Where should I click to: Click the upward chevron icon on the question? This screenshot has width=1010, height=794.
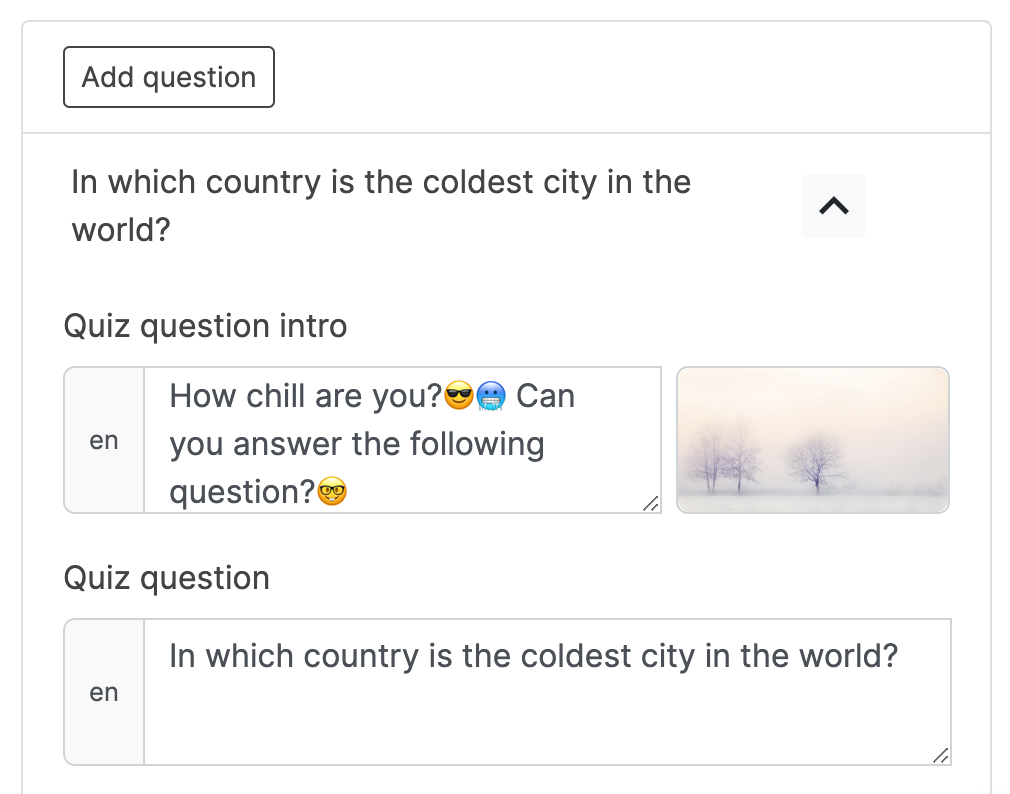[833, 206]
